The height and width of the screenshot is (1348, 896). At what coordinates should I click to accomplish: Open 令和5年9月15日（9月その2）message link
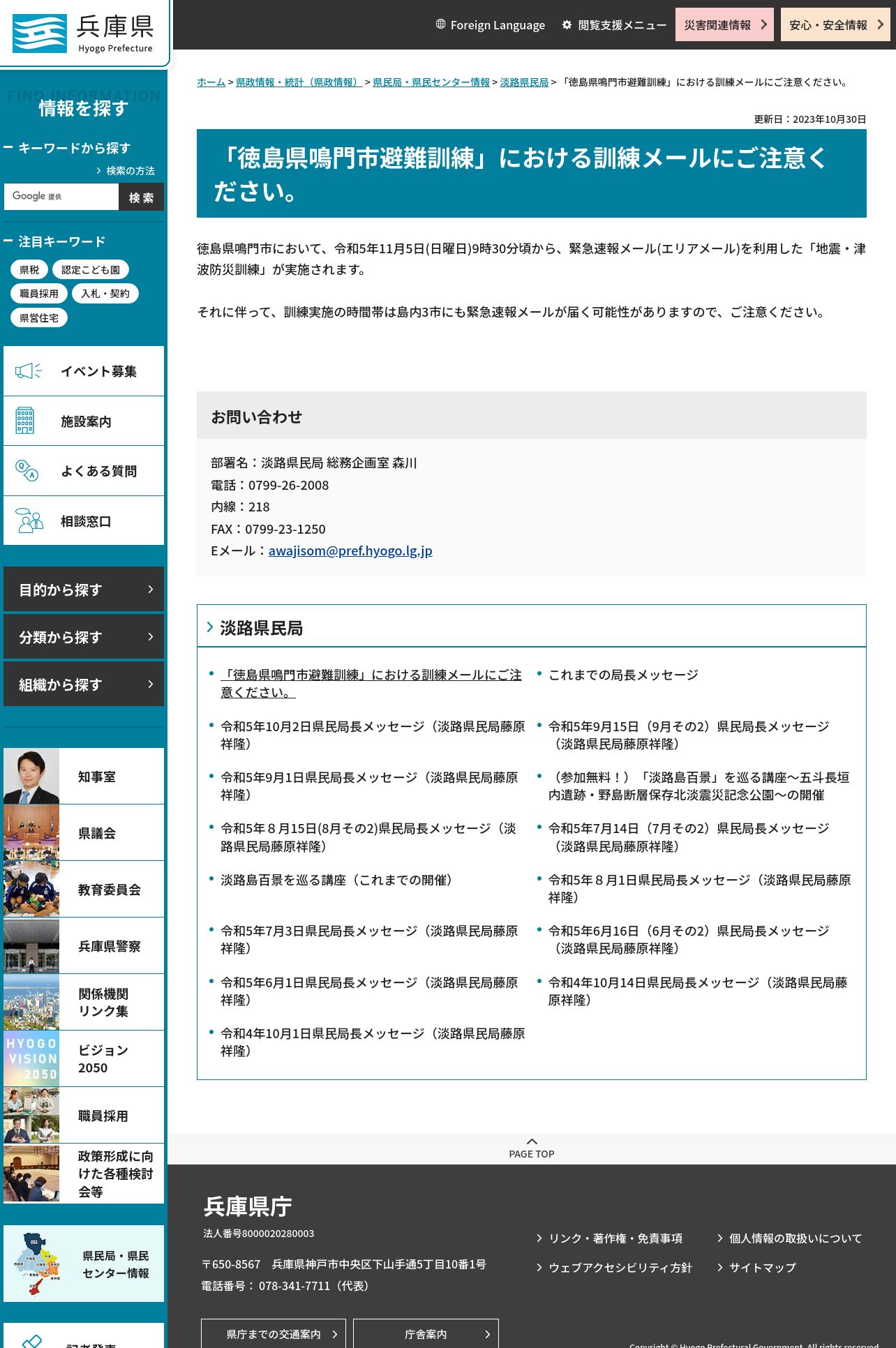pyautogui.click(x=689, y=735)
